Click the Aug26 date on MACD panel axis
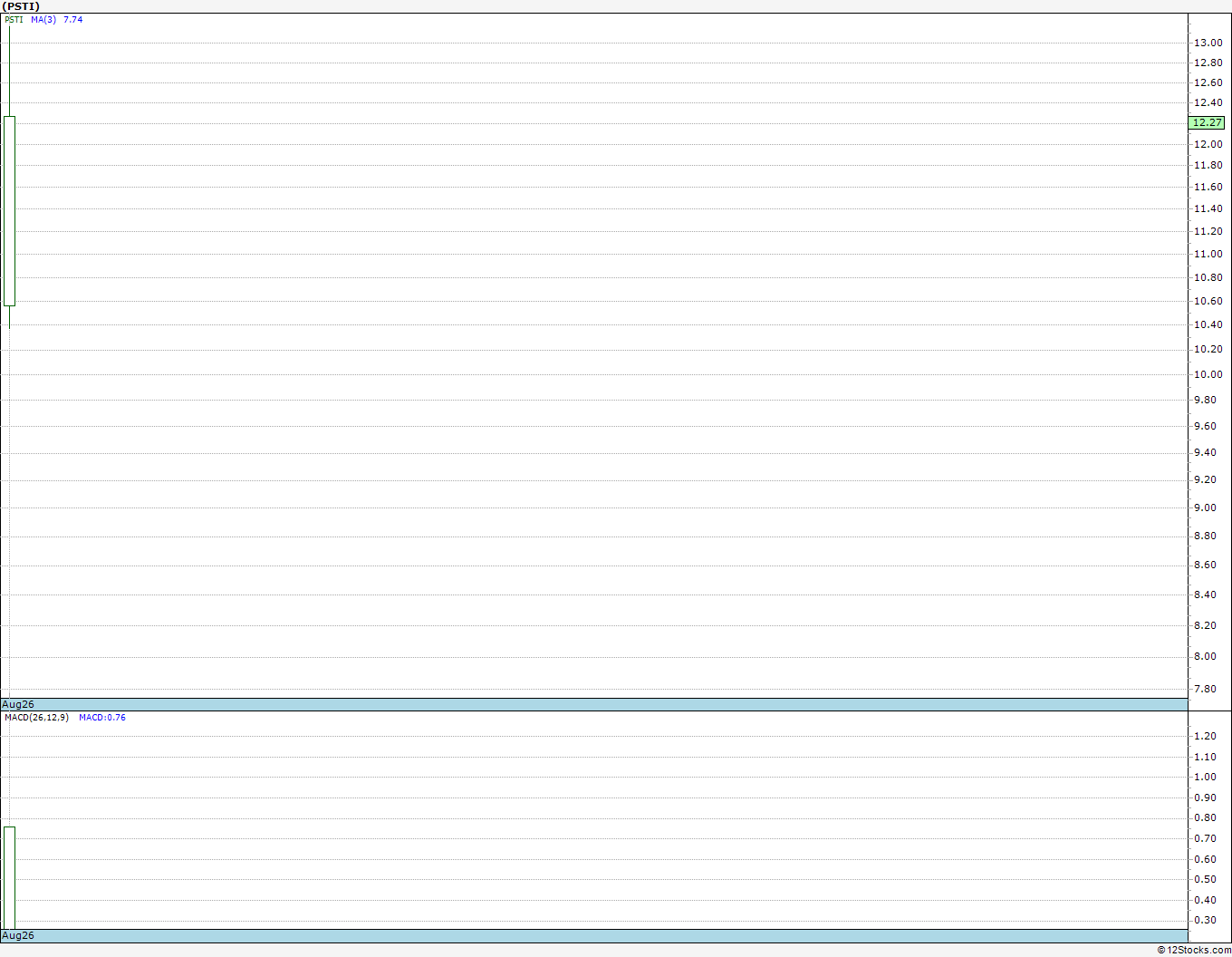Viewport: 1232px width, 957px height. pos(18,935)
